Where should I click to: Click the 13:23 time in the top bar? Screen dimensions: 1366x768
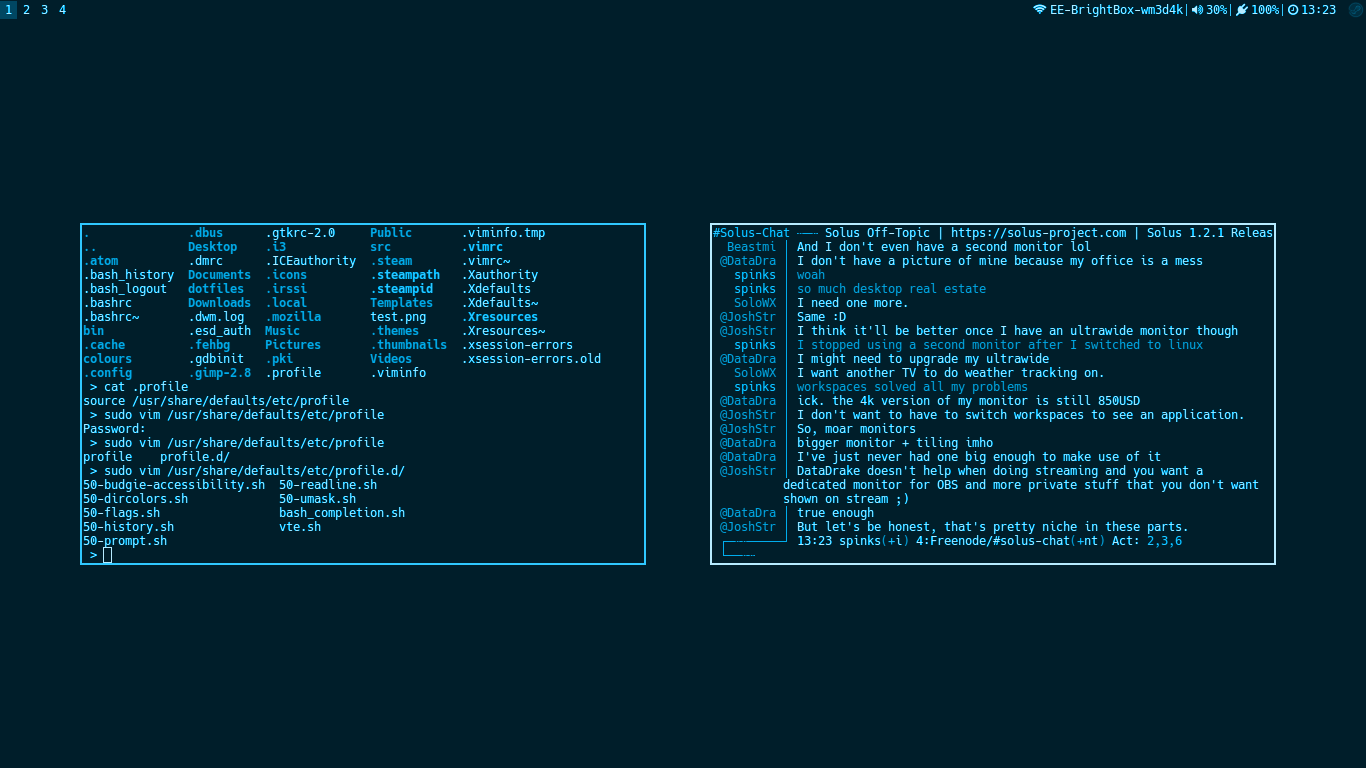pyautogui.click(x=1319, y=9)
